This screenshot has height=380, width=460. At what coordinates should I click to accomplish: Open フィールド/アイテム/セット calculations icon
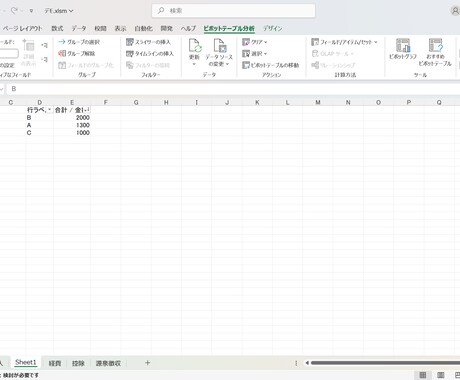tap(315, 42)
